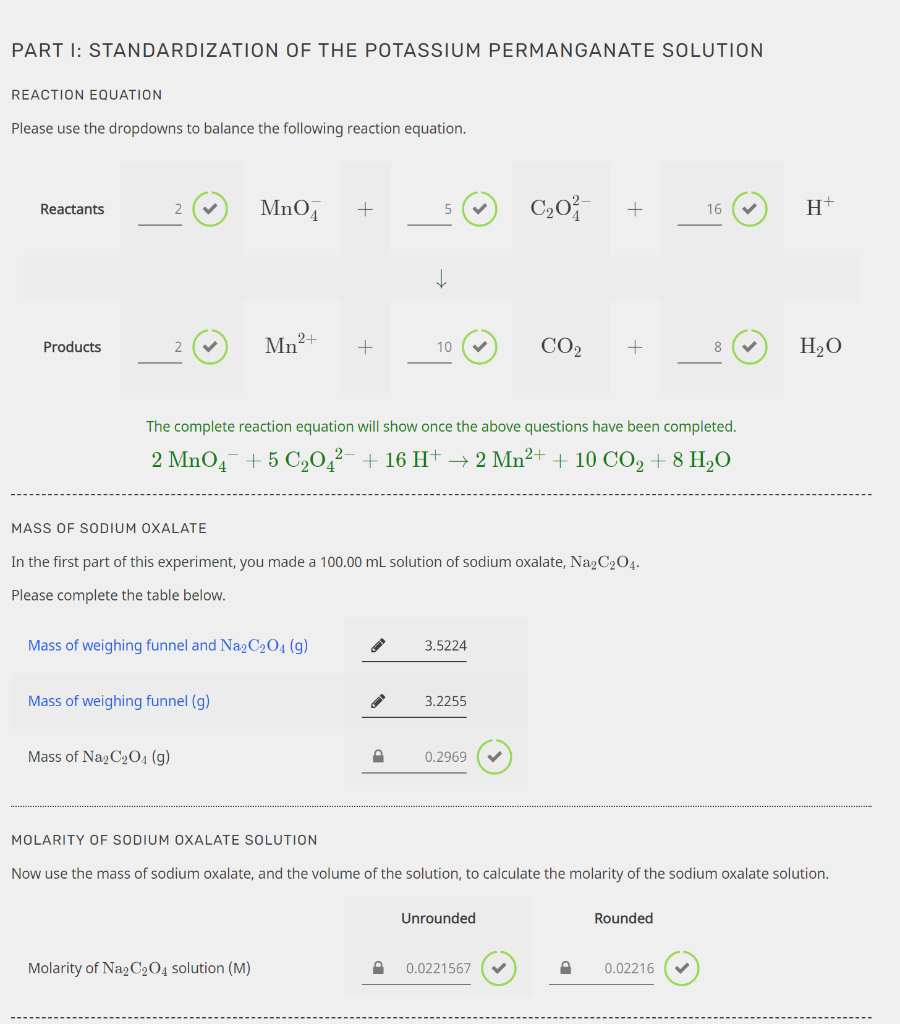This screenshot has width=900, height=1024.
Task: Toggle the checkmark for H2O coefficient 8
Action: click(750, 346)
